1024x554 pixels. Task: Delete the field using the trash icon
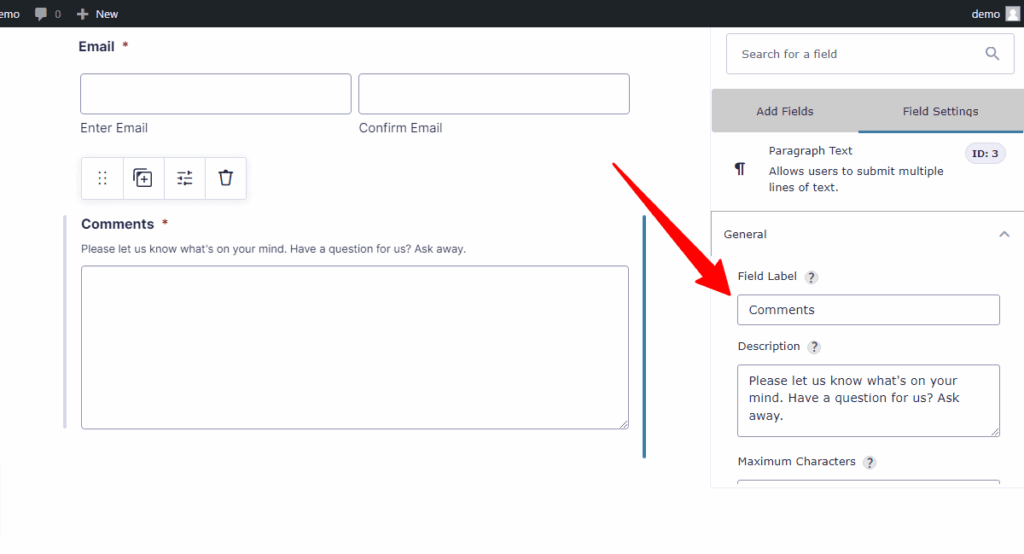pos(225,178)
